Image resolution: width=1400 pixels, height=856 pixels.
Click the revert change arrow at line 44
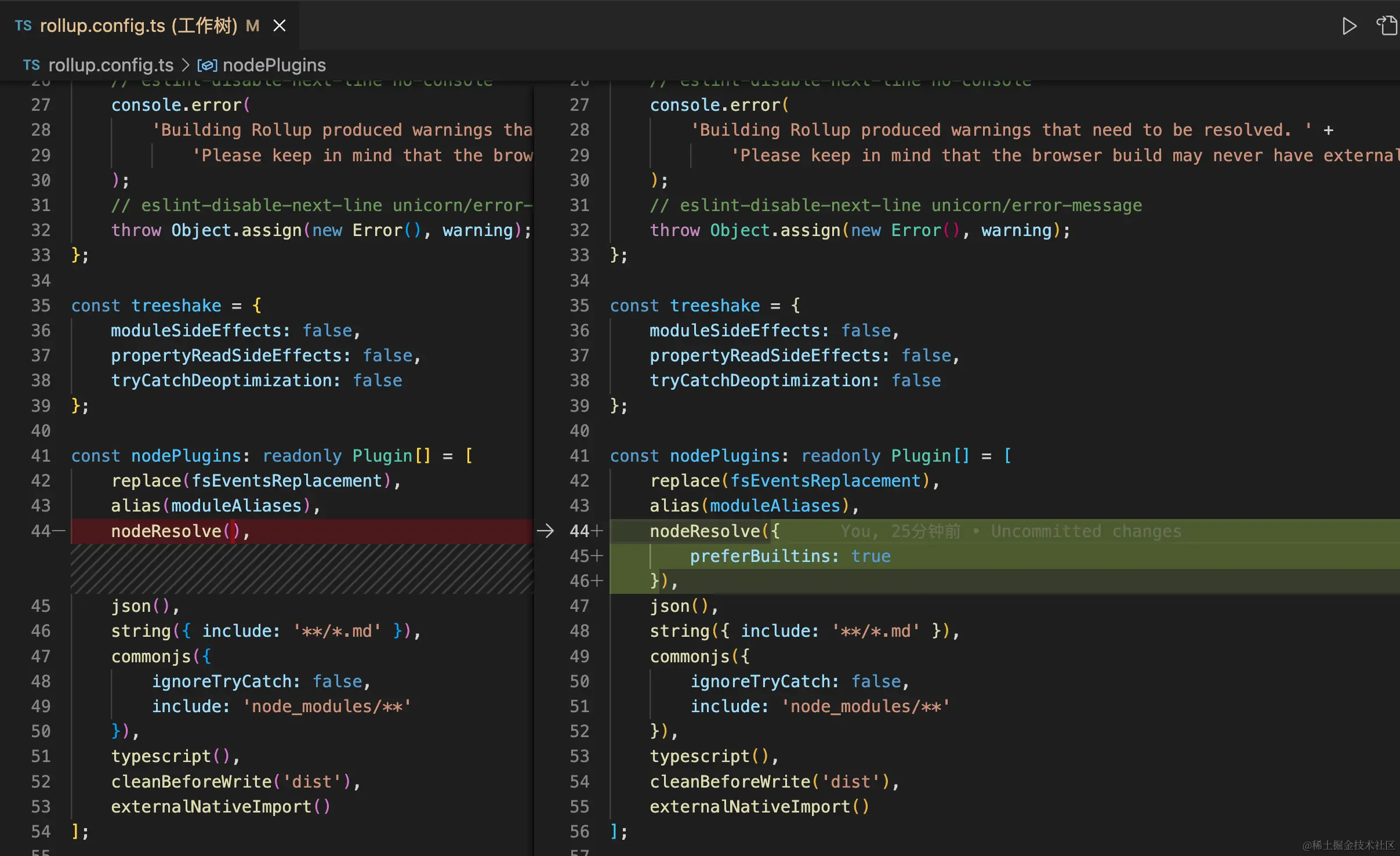(x=545, y=531)
